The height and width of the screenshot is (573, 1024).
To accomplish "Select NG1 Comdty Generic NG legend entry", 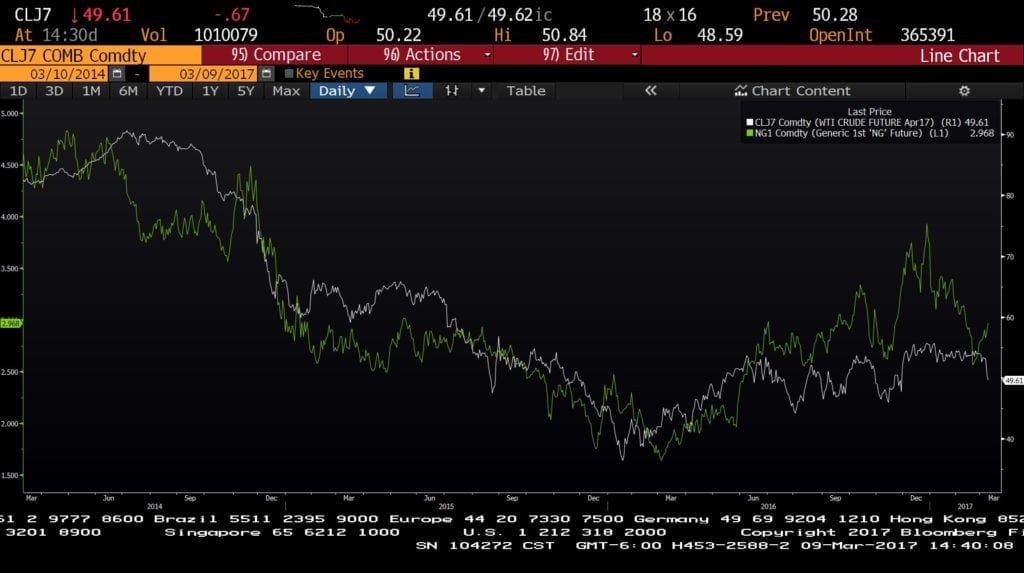I will [870, 133].
